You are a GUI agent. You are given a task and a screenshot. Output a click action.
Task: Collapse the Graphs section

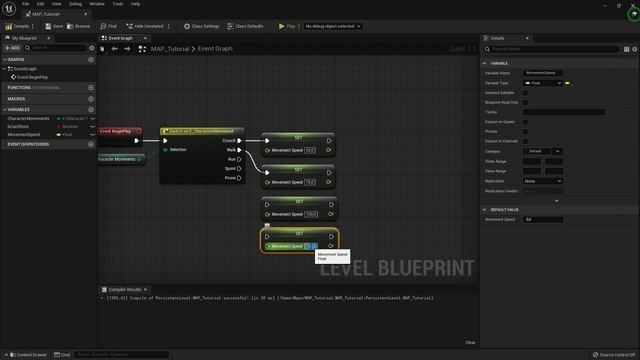(4, 60)
